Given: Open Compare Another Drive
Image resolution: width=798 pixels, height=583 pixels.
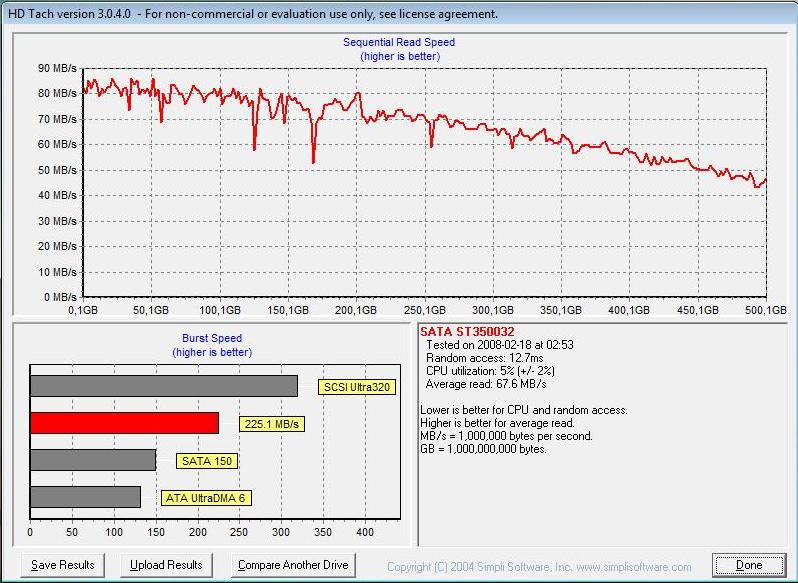Looking at the screenshot, I should (293, 565).
